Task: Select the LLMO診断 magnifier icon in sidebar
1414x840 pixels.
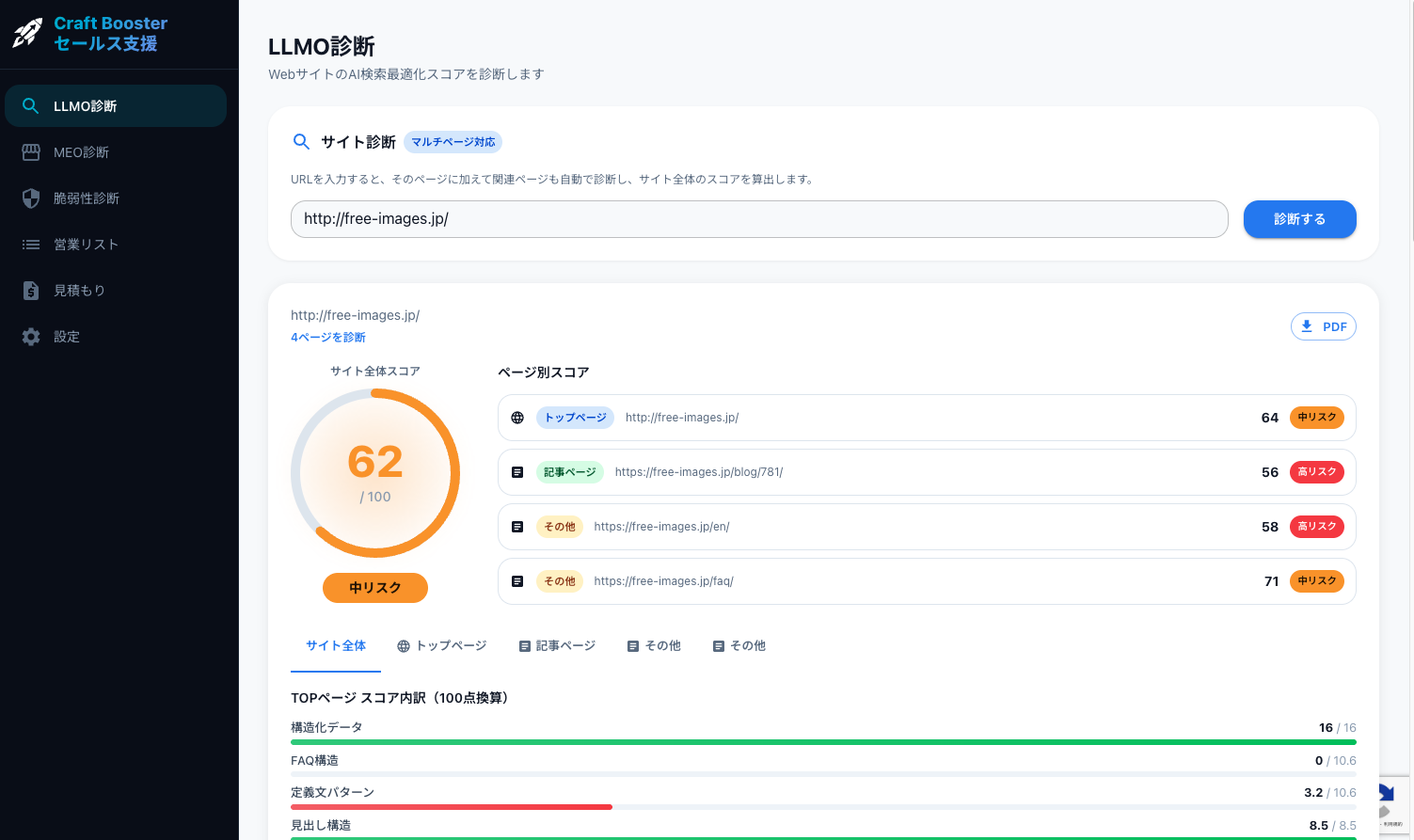Action: (x=31, y=105)
